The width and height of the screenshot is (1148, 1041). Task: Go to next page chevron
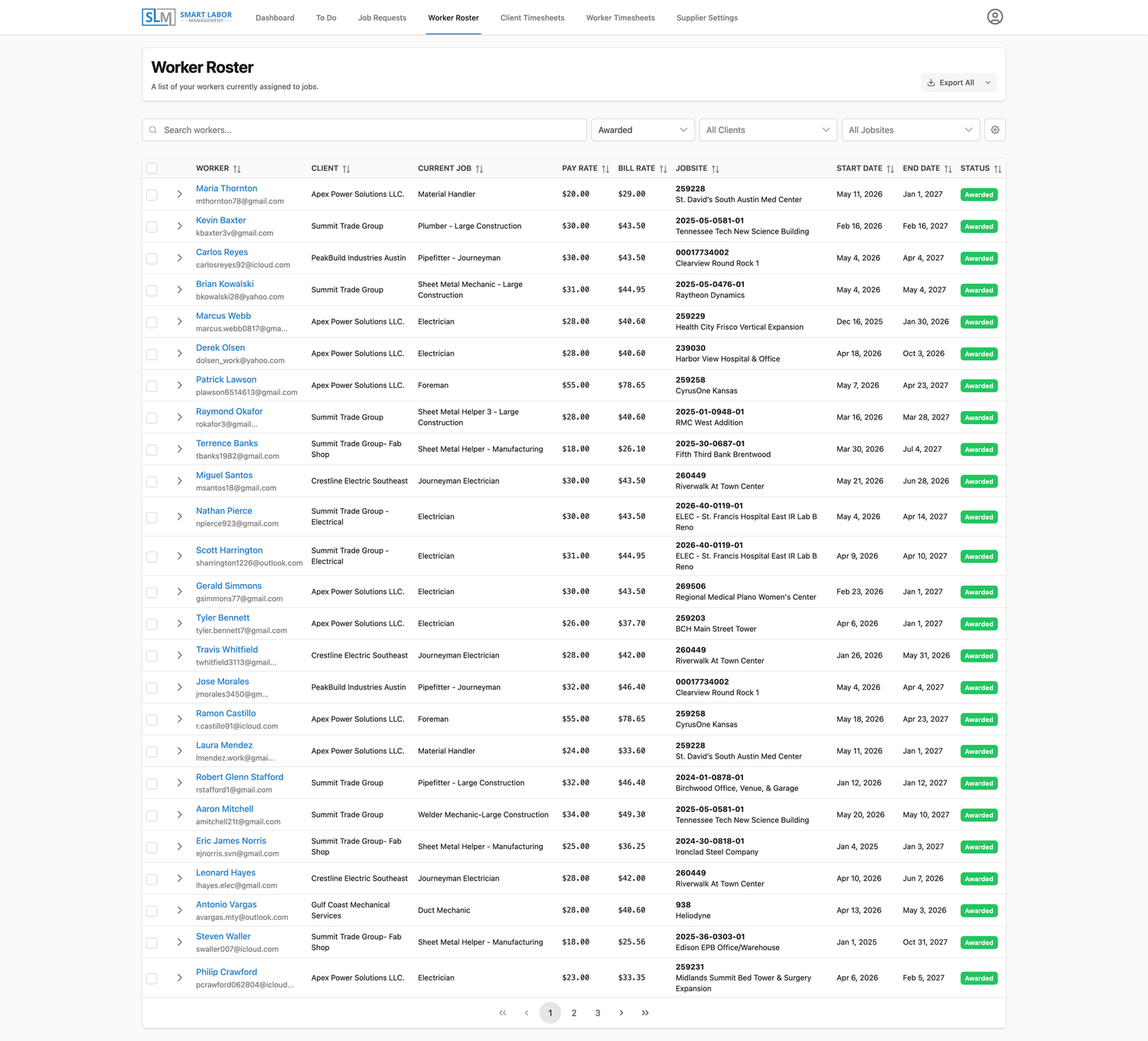[621, 1013]
